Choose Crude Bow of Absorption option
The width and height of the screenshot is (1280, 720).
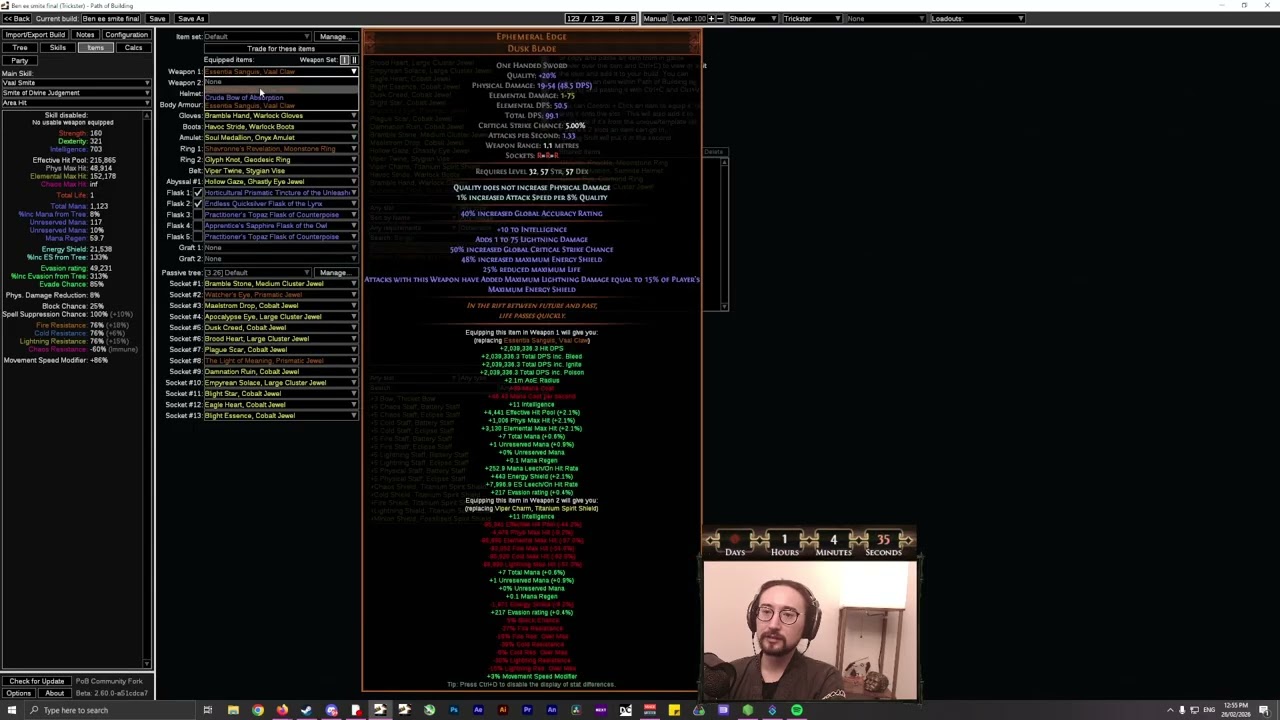[x=281, y=97]
